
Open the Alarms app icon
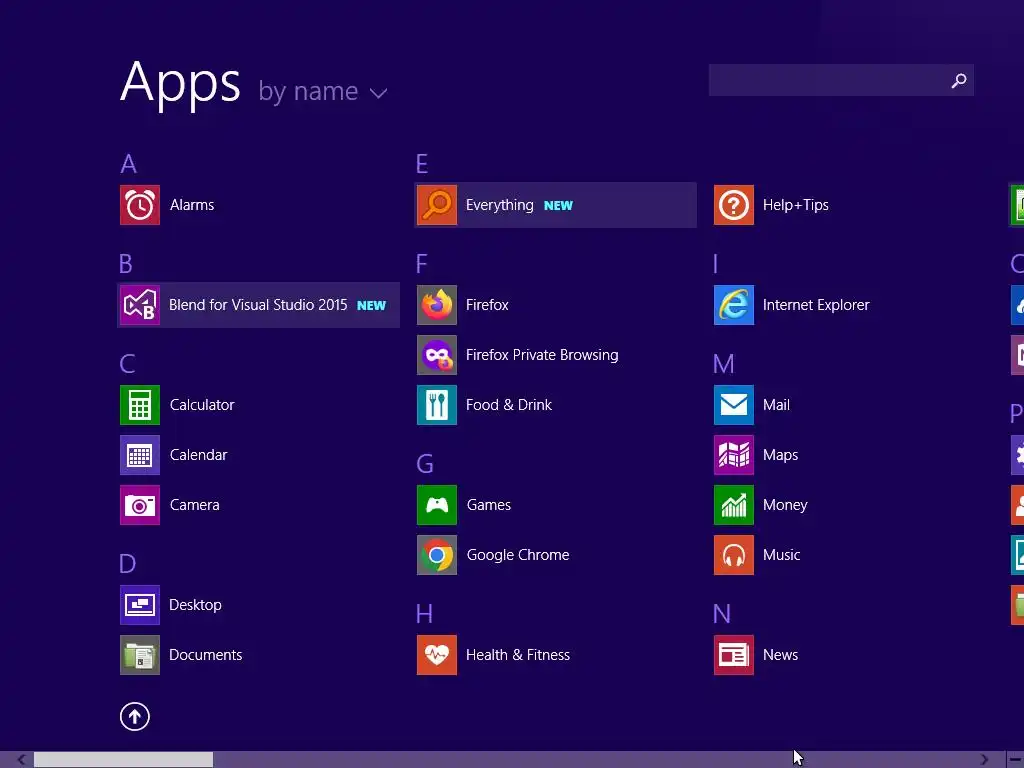tap(140, 205)
